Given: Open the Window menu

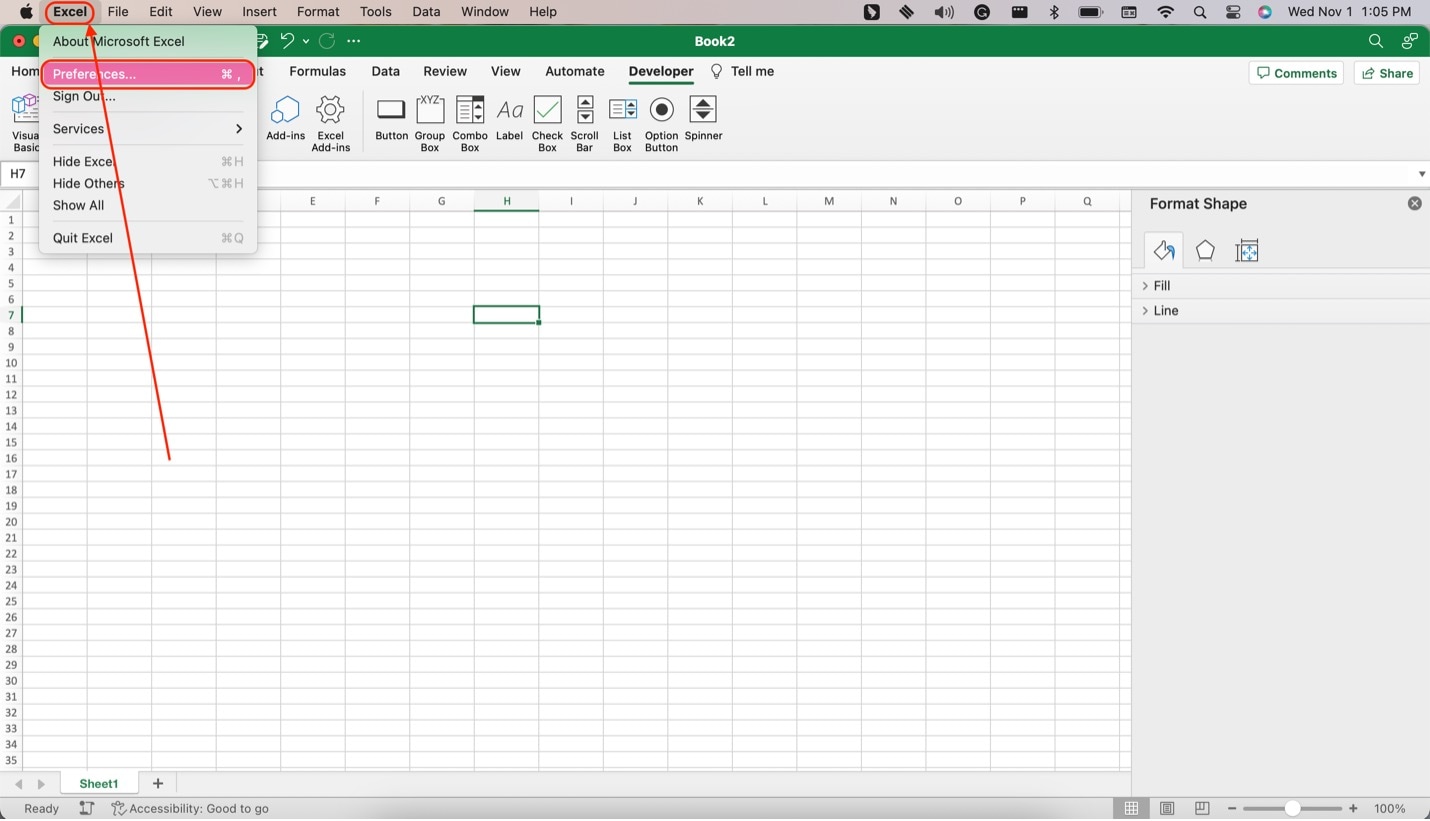Looking at the screenshot, I should click(485, 12).
